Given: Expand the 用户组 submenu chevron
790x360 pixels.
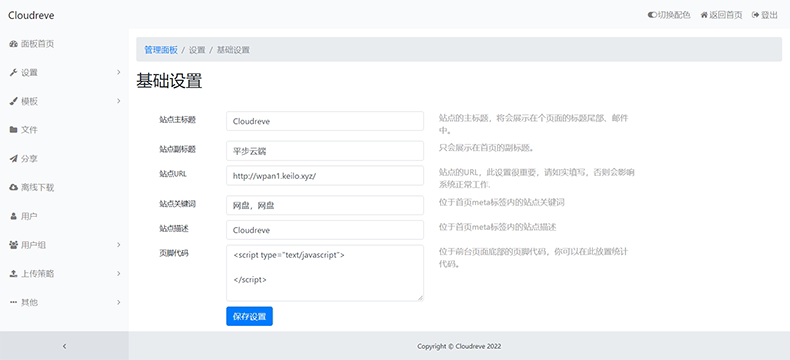Looking at the screenshot, I should [x=119, y=245].
